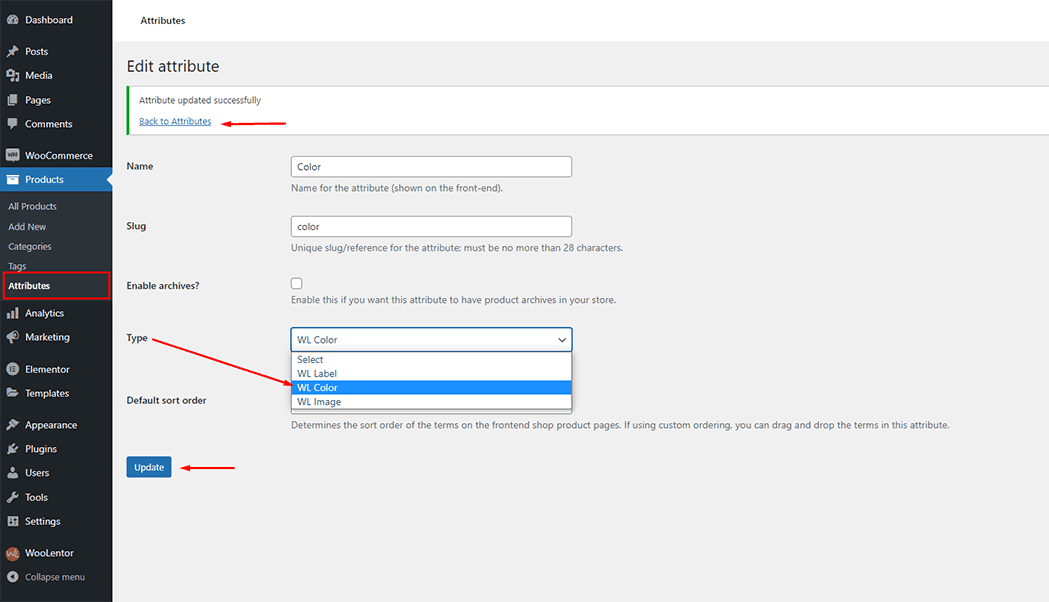Click the Posts pin icon

12,51
